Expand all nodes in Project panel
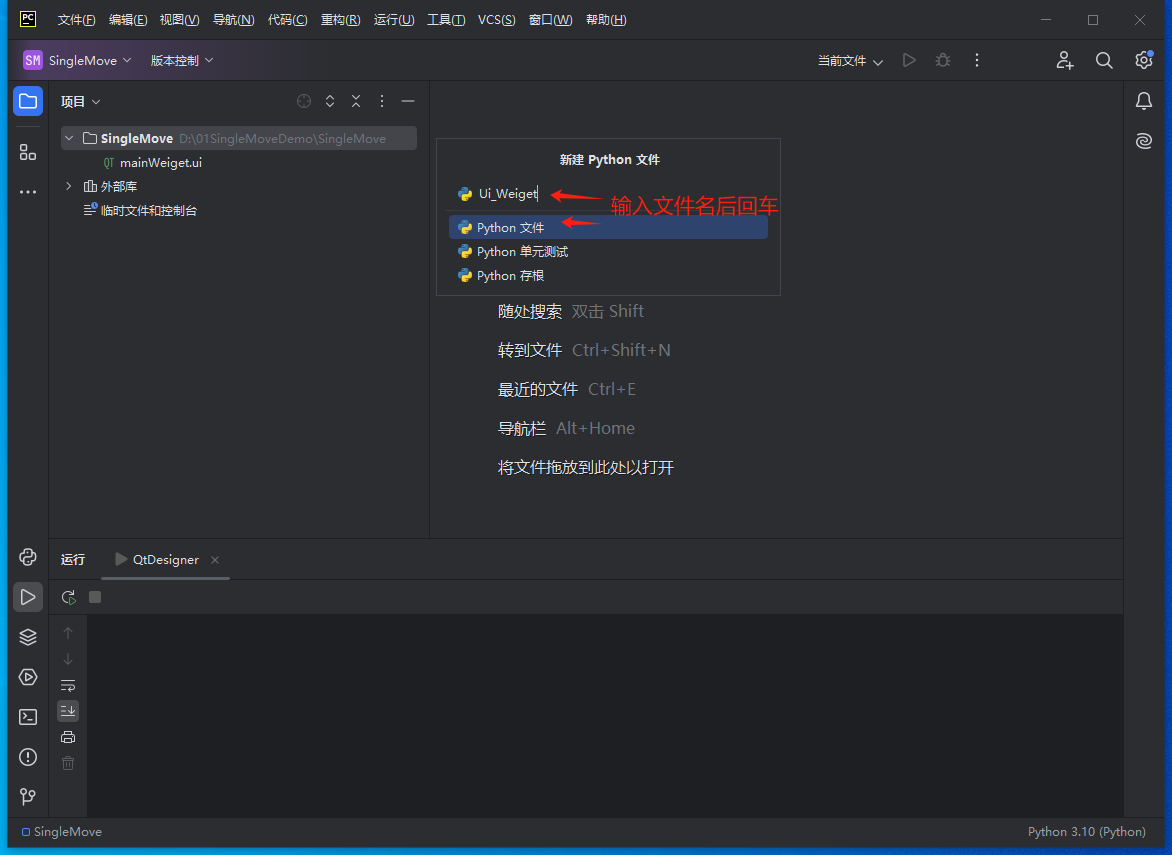 (x=330, y=101)
